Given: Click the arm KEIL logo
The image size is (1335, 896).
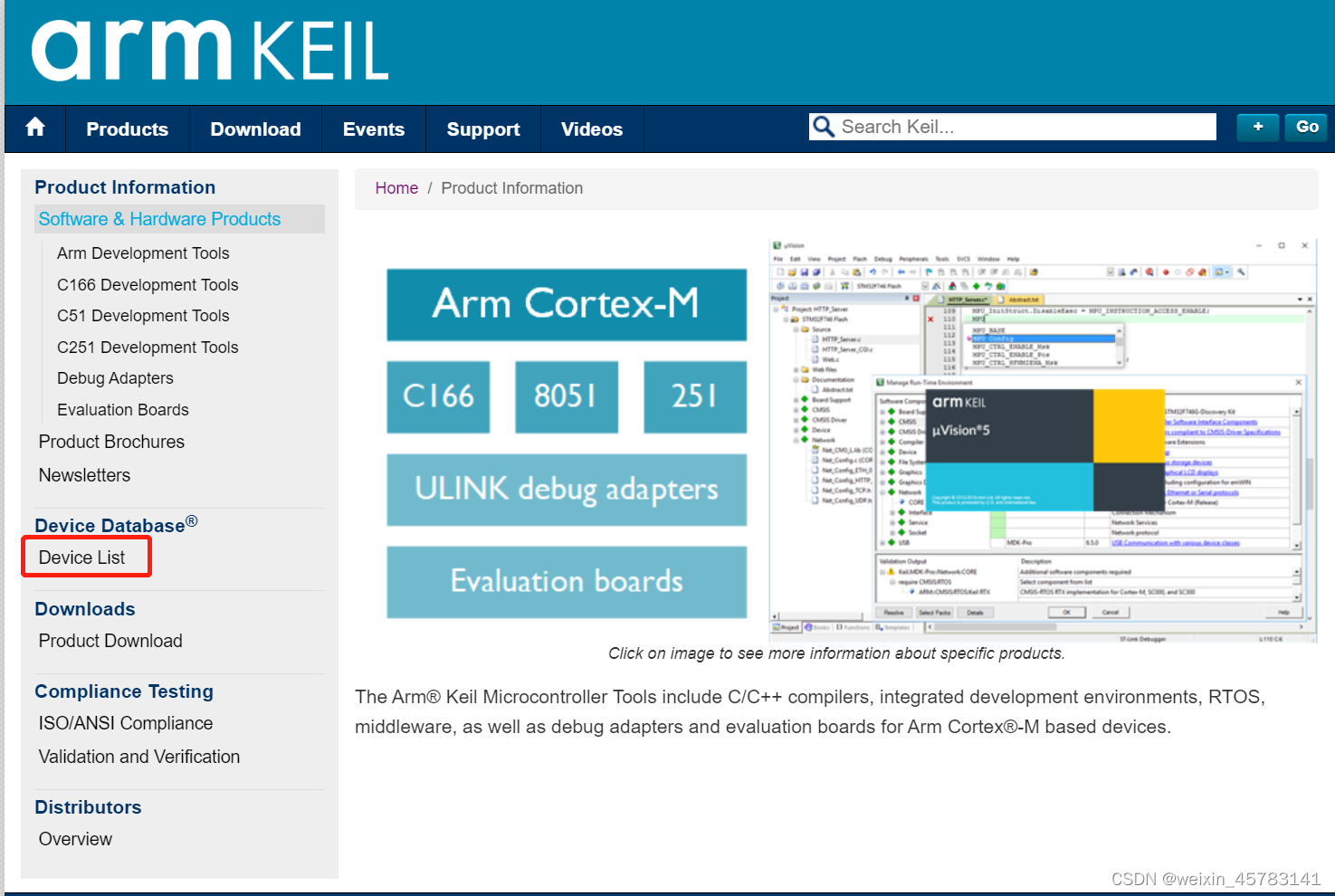Looking at the screenshot, I should click(x=210, y=52).
